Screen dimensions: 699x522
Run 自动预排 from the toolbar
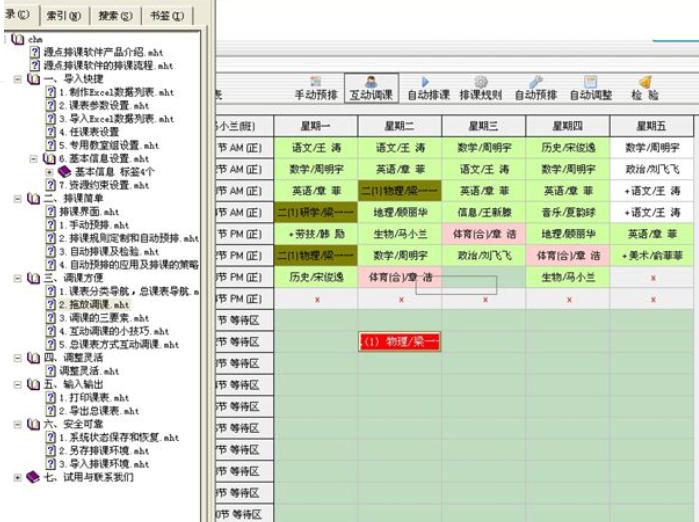point(536,89)
